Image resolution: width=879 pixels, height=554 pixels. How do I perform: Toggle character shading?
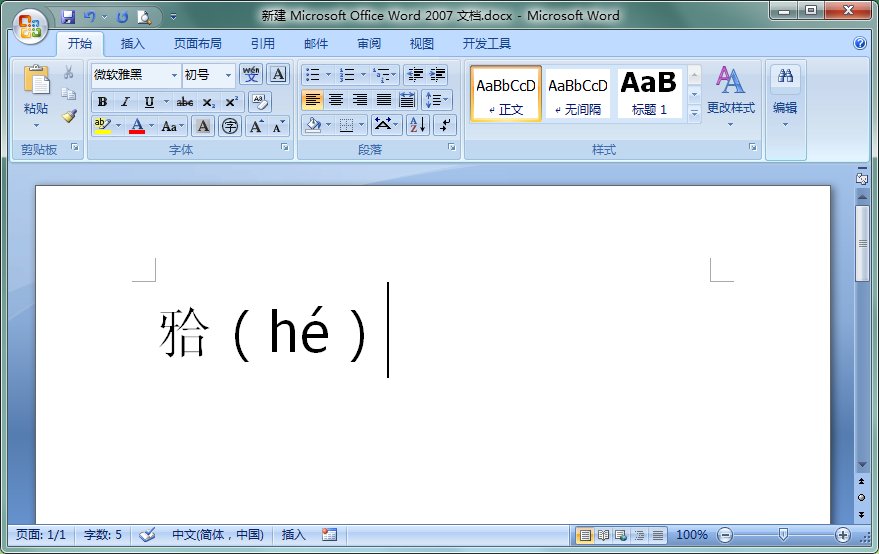click(203, 126)
